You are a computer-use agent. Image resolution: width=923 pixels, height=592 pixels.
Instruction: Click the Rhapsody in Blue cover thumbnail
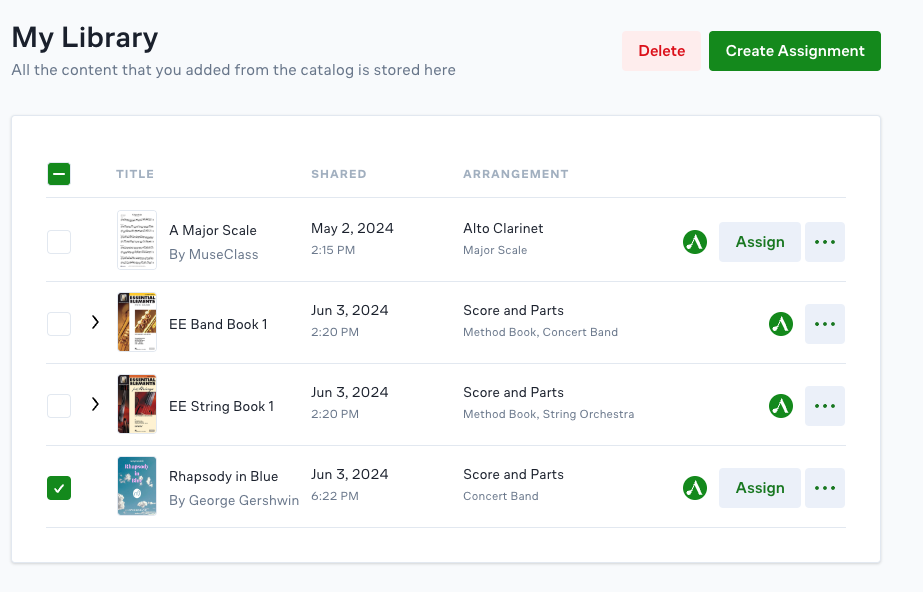pos(136,487)
